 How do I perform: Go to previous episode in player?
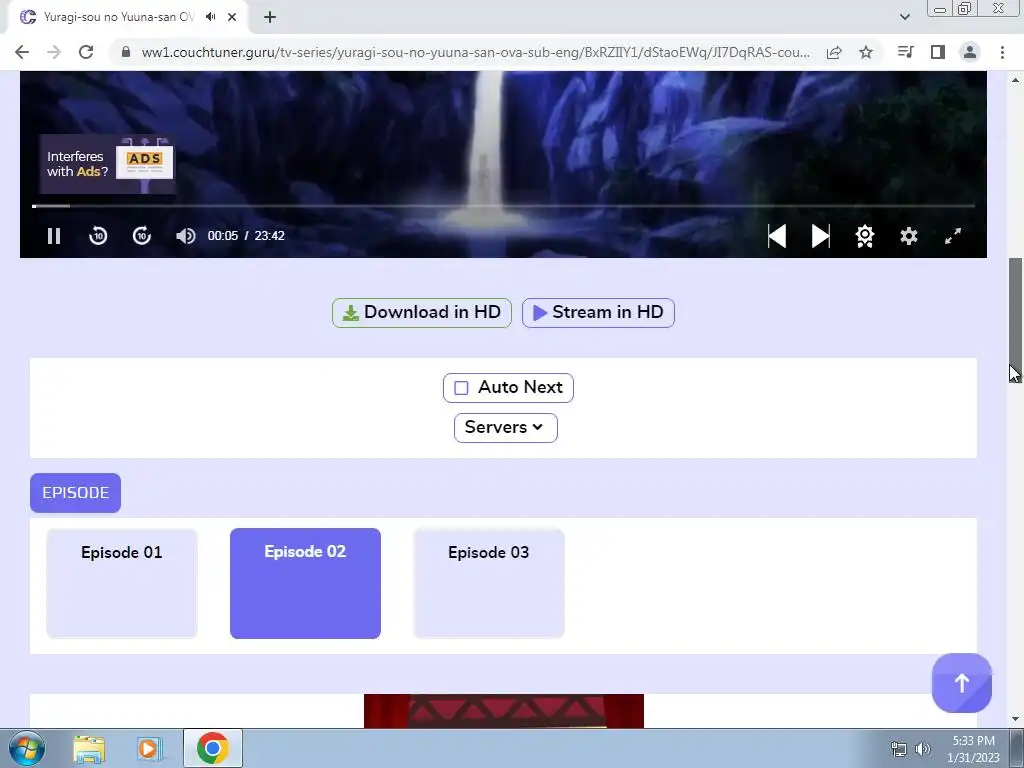776,236
